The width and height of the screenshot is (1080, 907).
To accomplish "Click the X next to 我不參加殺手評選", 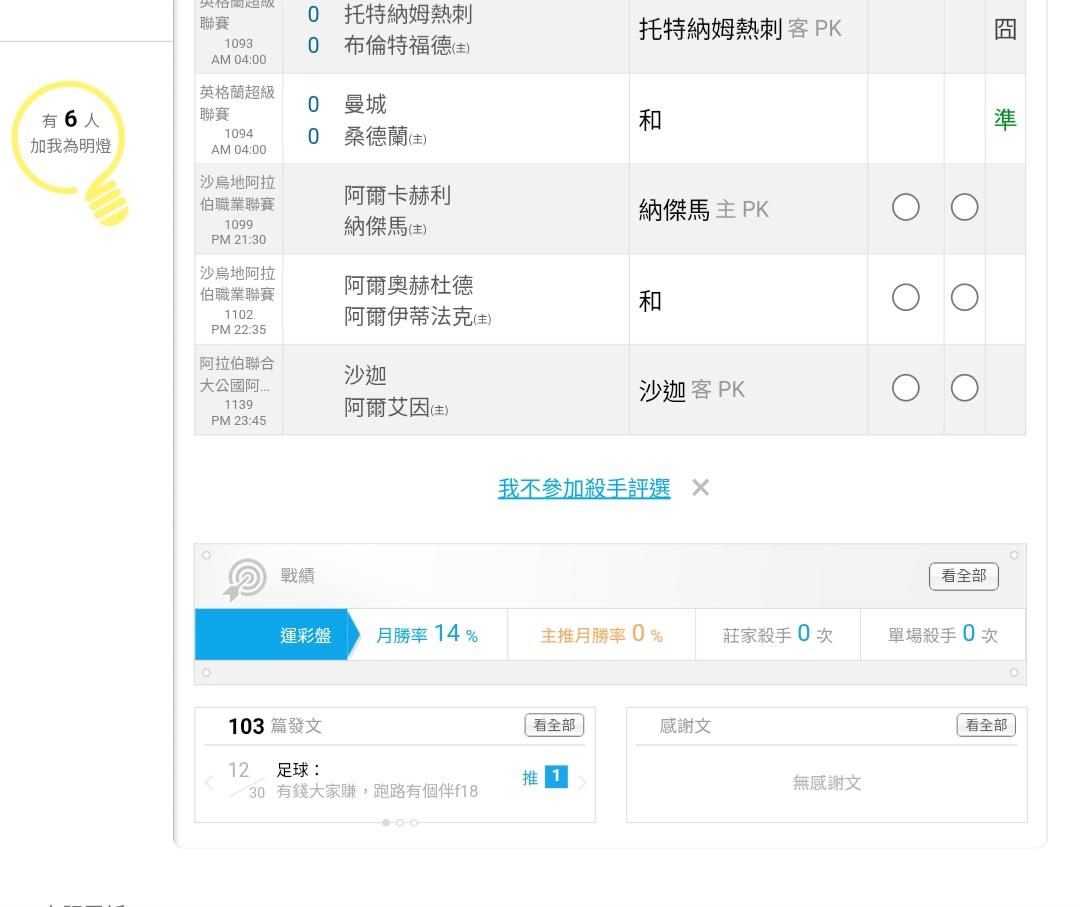I will (701, 488).
